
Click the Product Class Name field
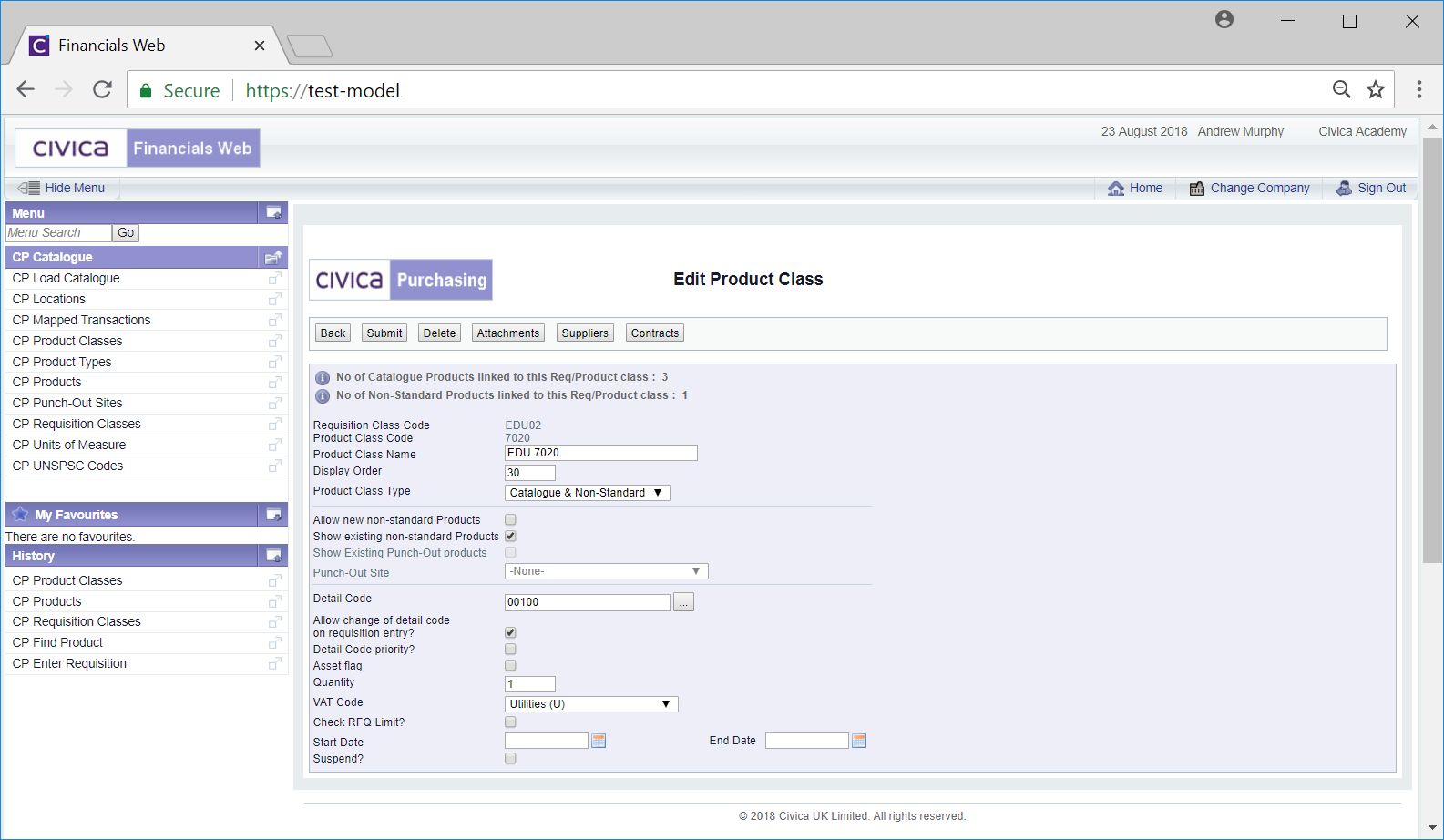(601, 453)
